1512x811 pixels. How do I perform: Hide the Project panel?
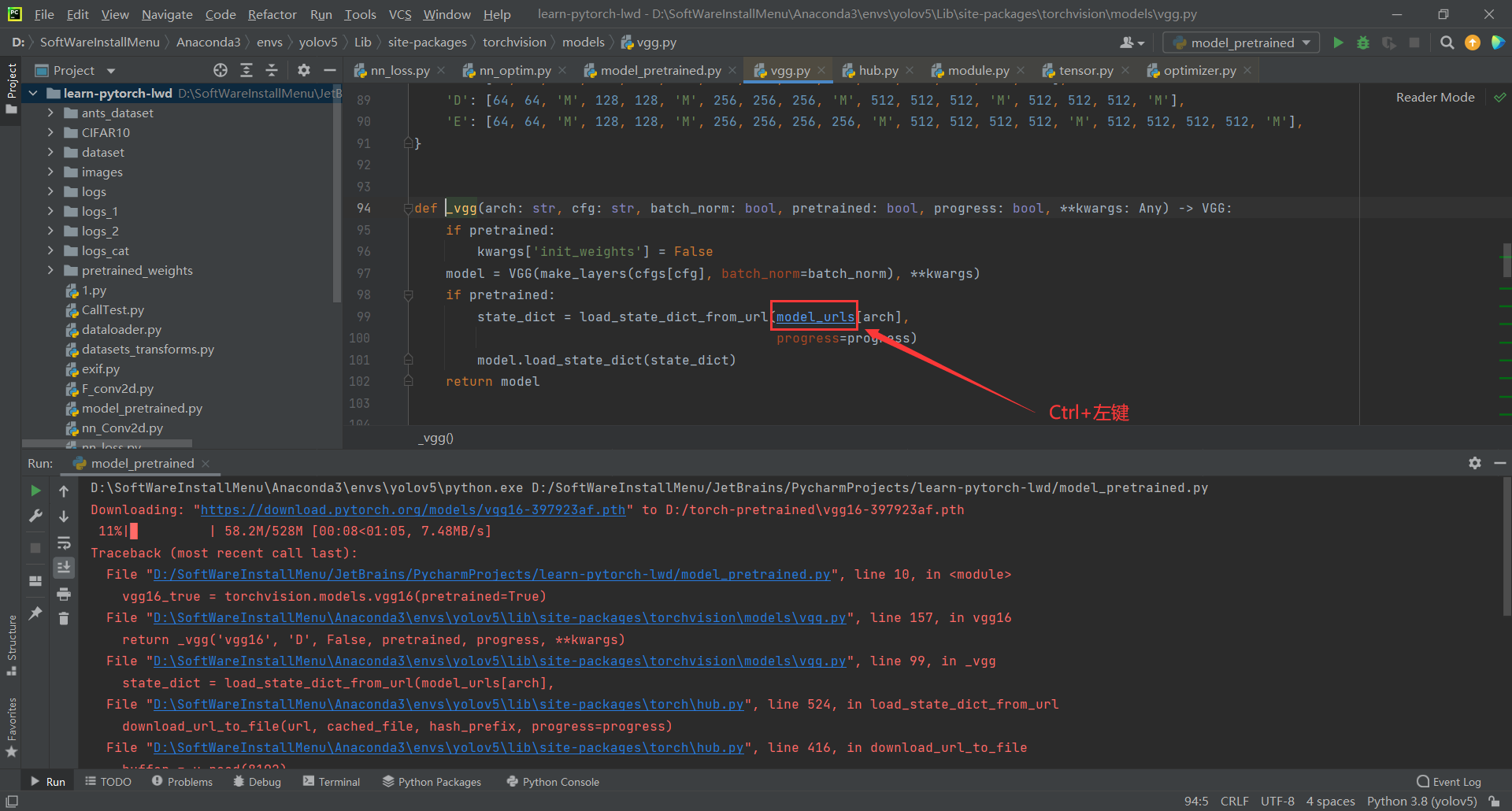click(x=330, y=70)
